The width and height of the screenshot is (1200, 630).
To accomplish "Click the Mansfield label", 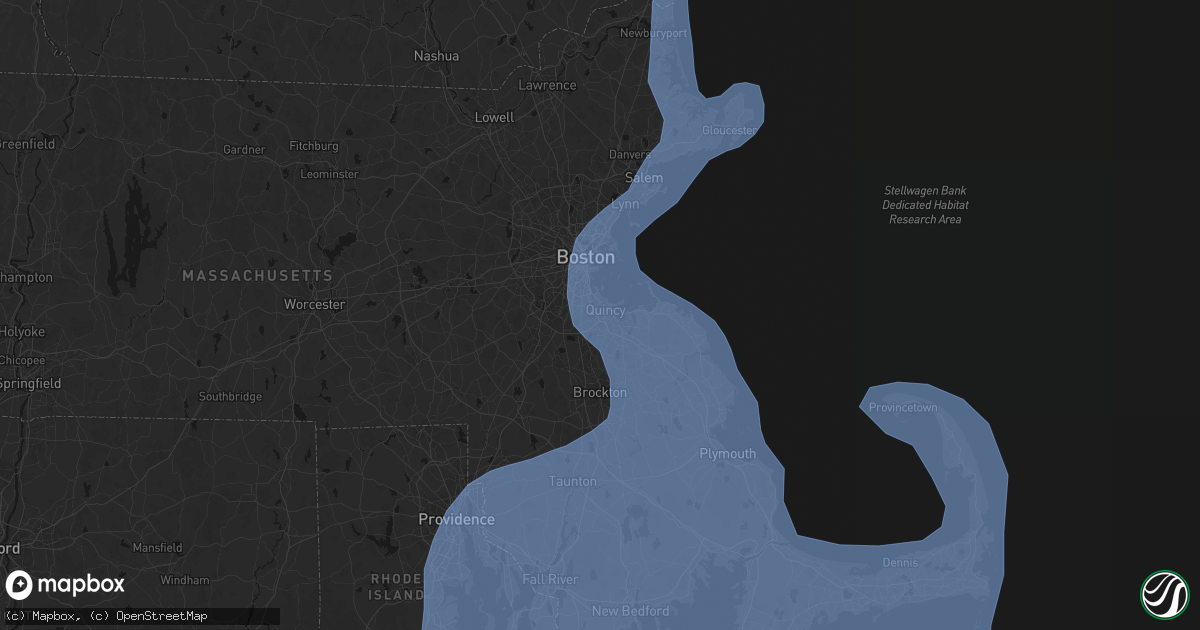I will pos(158,548).
